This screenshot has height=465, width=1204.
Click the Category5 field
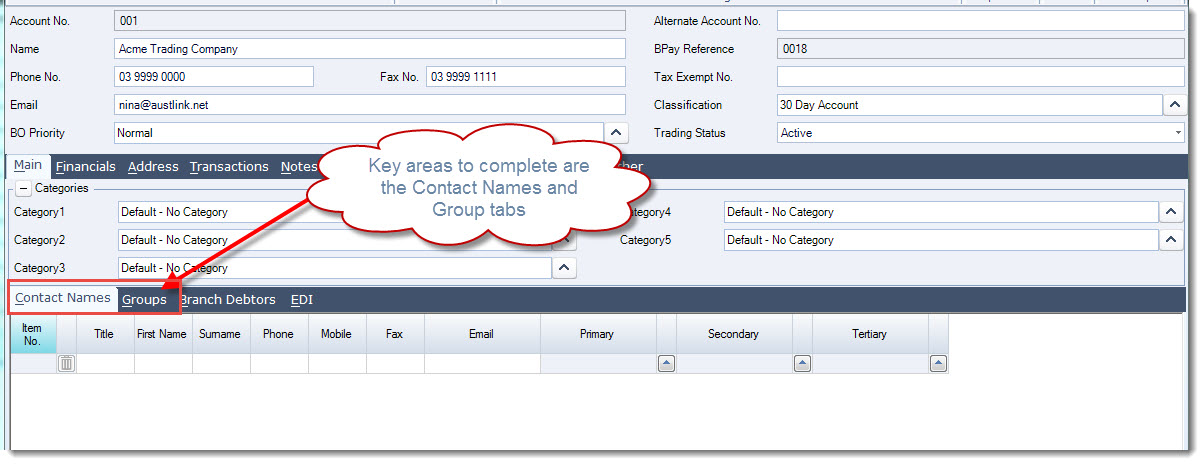click(x=940, y=240)
